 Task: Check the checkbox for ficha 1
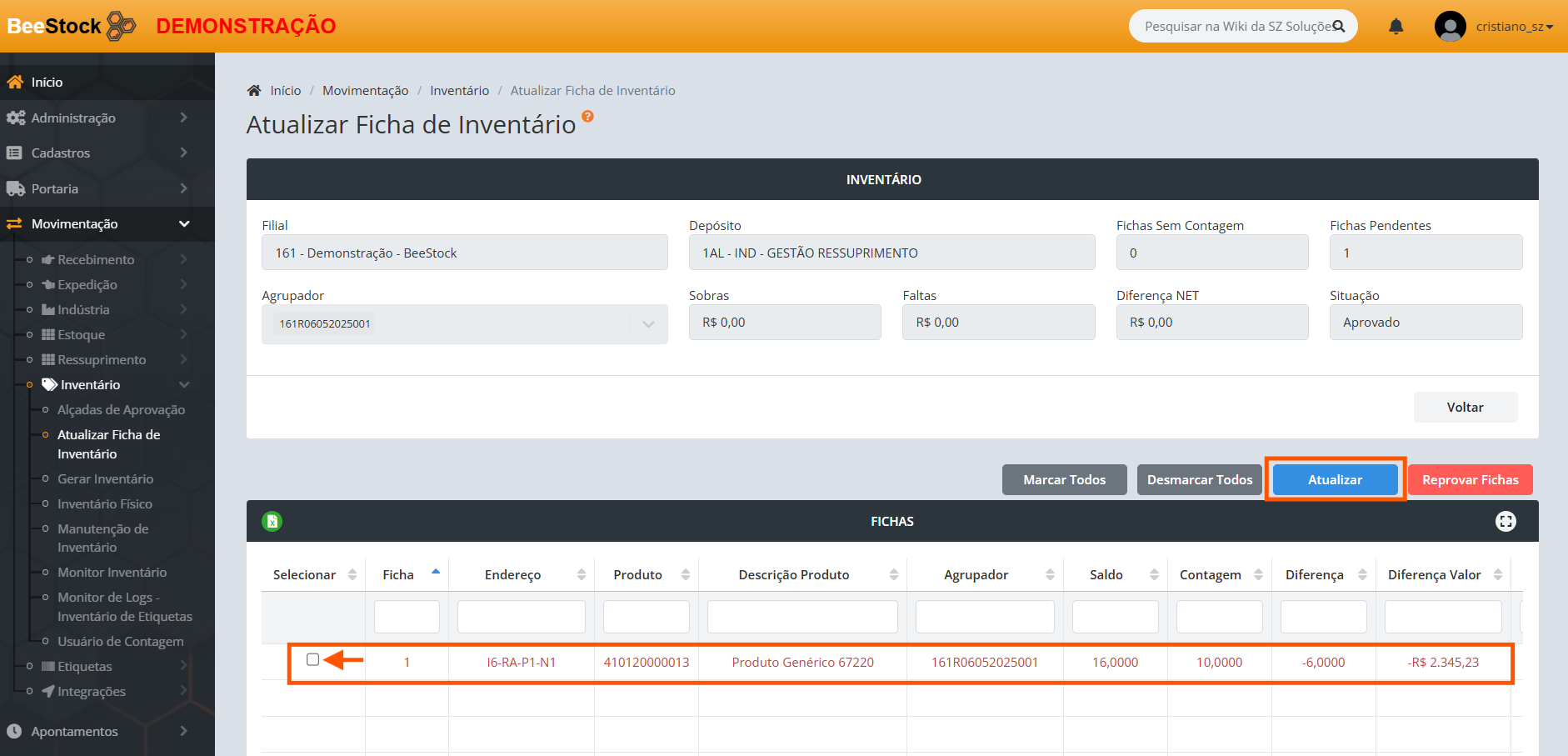[x=312, y=660]
